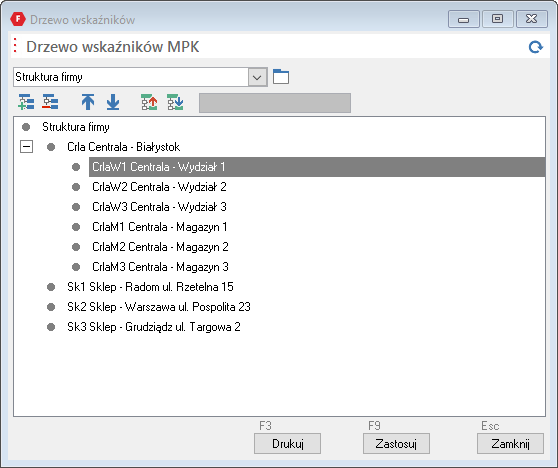Select CrlaM3 Centrala - Magazyn 3
Viewport: 558px width, 468px height.
pos(160,267)
